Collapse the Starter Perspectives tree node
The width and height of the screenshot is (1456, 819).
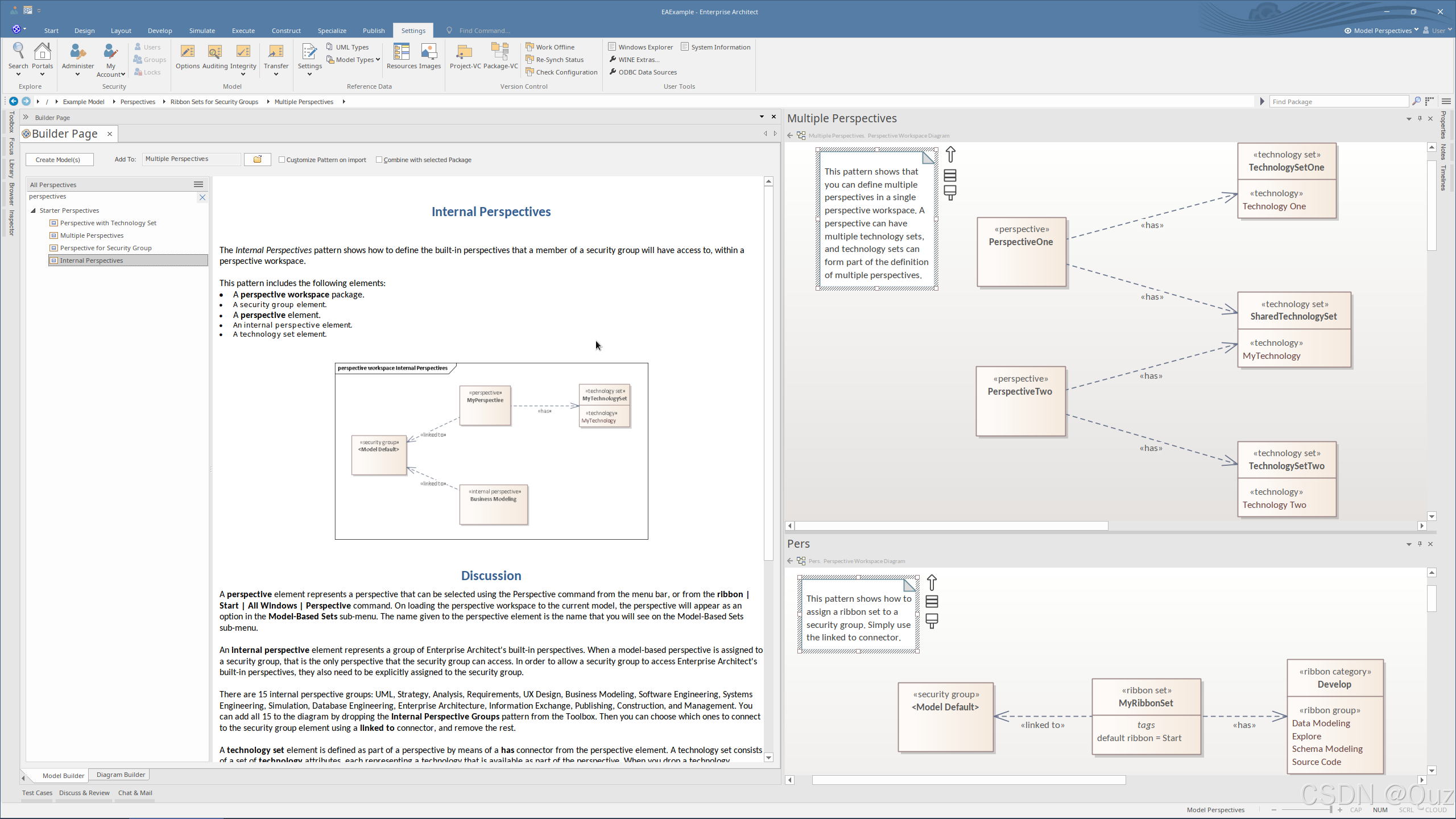[34, 210]
